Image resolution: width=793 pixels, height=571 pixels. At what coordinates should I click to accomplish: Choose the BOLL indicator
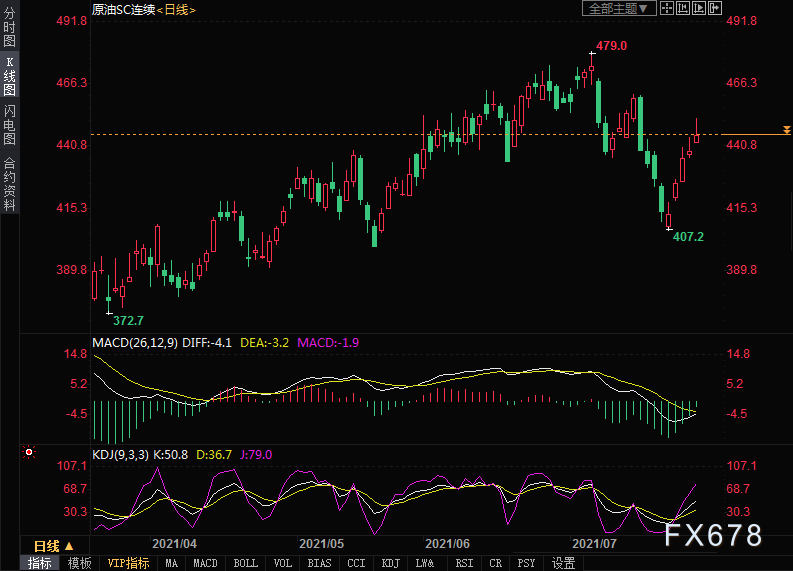[246, 563]
